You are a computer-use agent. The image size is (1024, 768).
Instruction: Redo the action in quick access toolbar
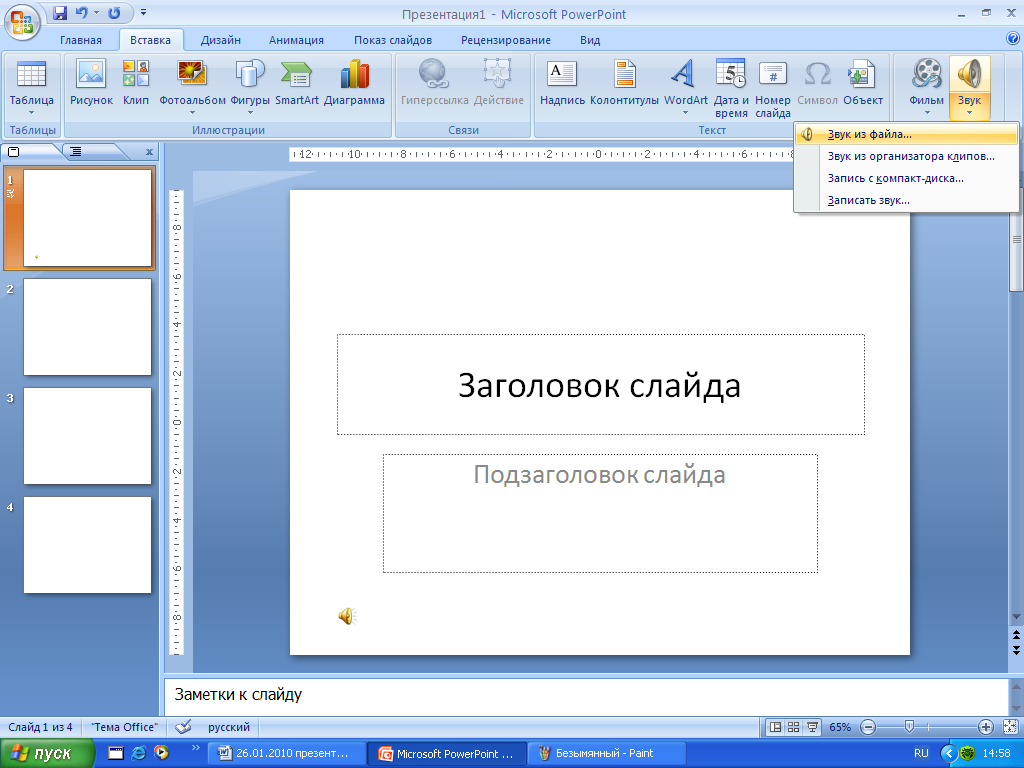[x=114, y=12]
